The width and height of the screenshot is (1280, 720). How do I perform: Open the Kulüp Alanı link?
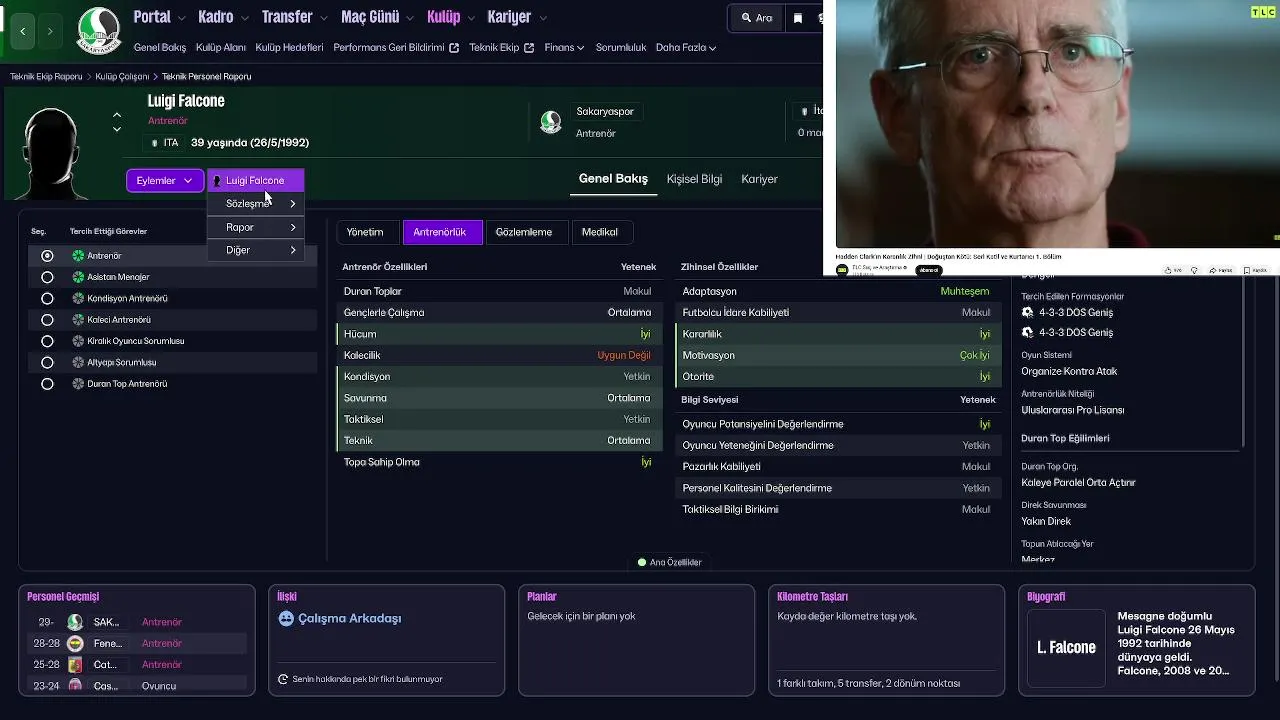(221, 47)
